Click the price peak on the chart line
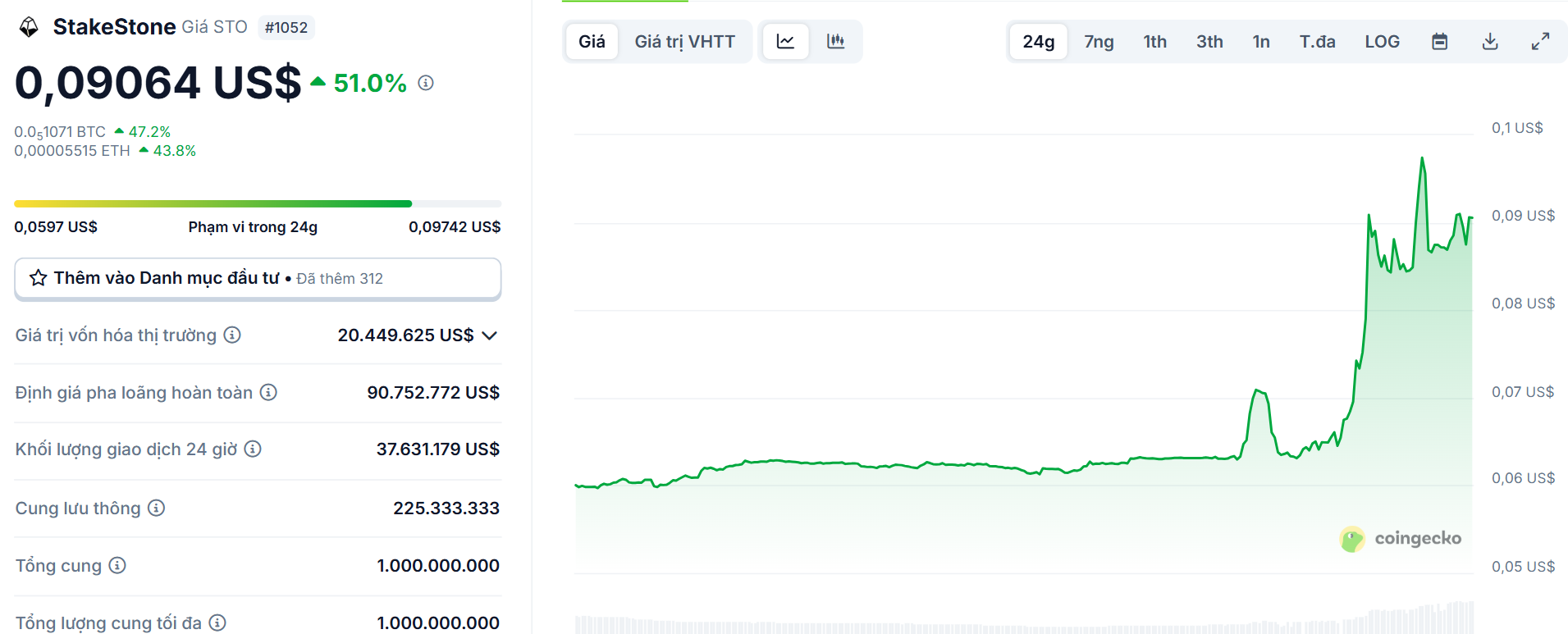 coord(1422,158)
